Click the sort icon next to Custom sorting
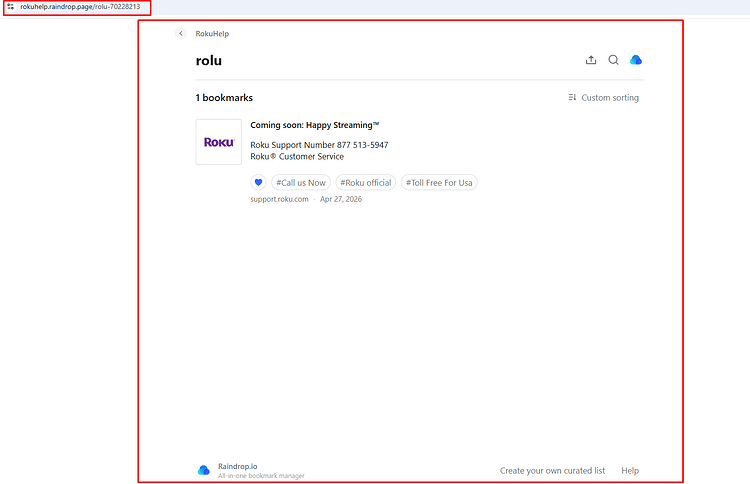 pos(572,98)
